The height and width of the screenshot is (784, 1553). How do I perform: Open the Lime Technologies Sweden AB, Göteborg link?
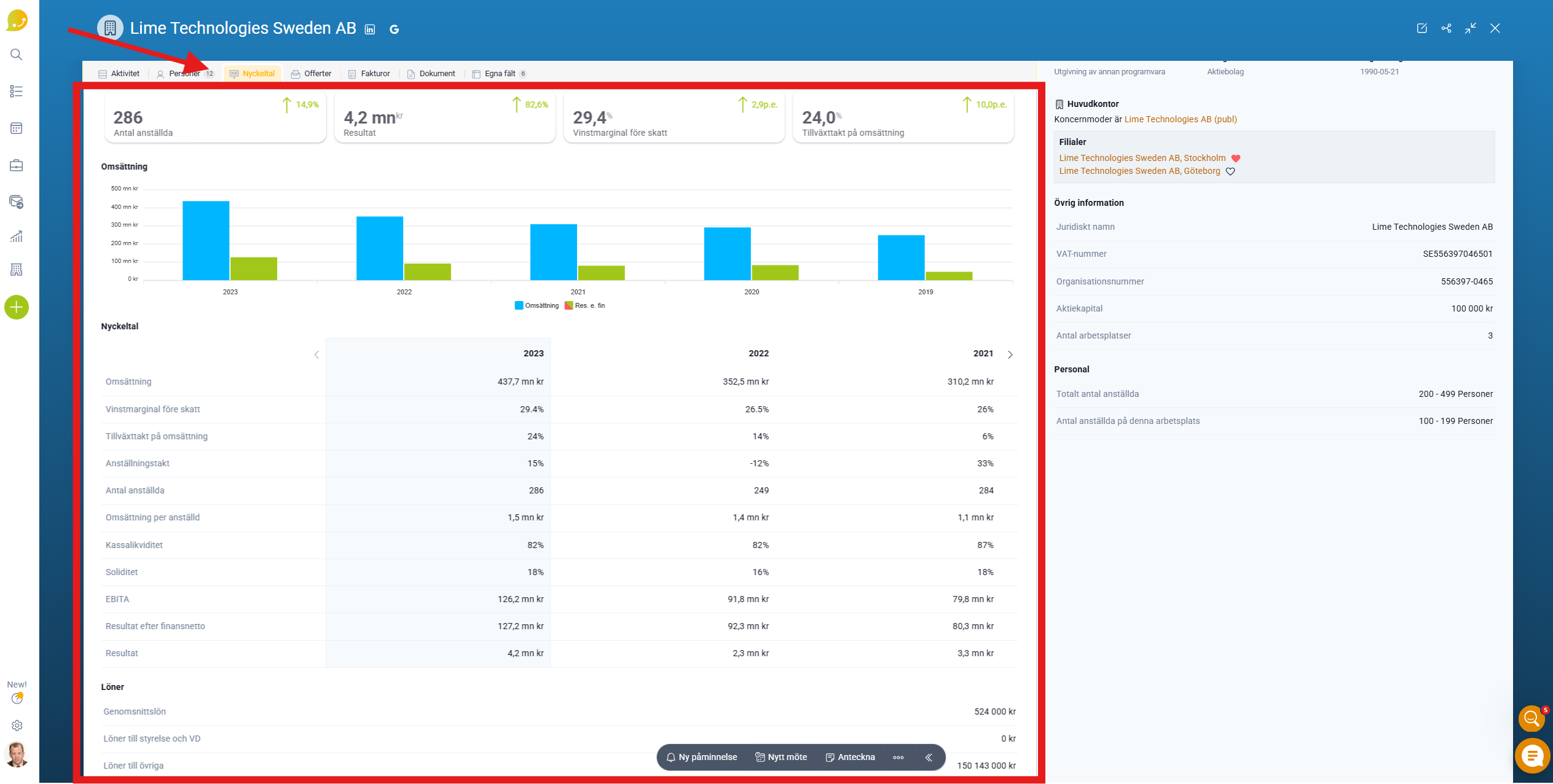(1140, 171)
